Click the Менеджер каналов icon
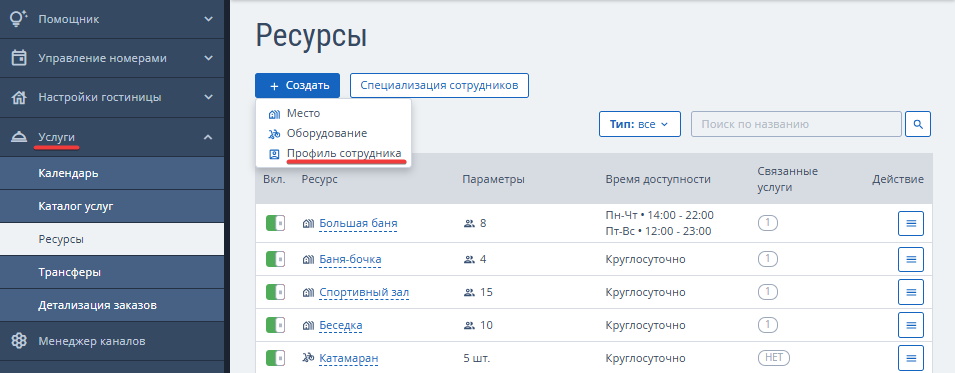This screenshot has width=955, height=373. (x=19, y=341)
